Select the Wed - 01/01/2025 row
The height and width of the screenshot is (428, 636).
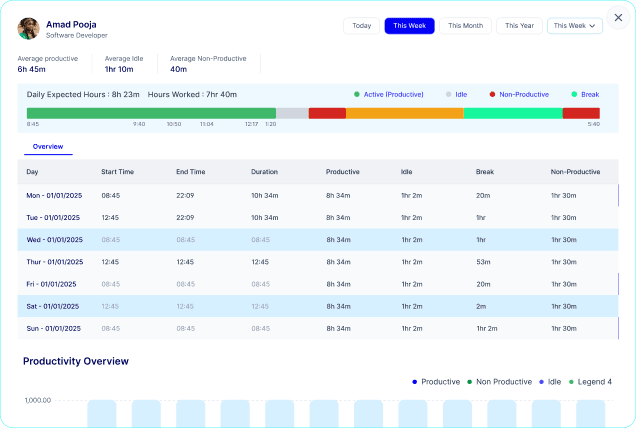pos(320,240)
